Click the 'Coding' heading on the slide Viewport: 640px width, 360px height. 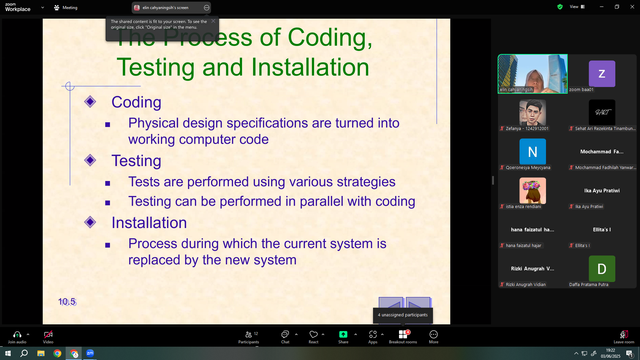136,102
